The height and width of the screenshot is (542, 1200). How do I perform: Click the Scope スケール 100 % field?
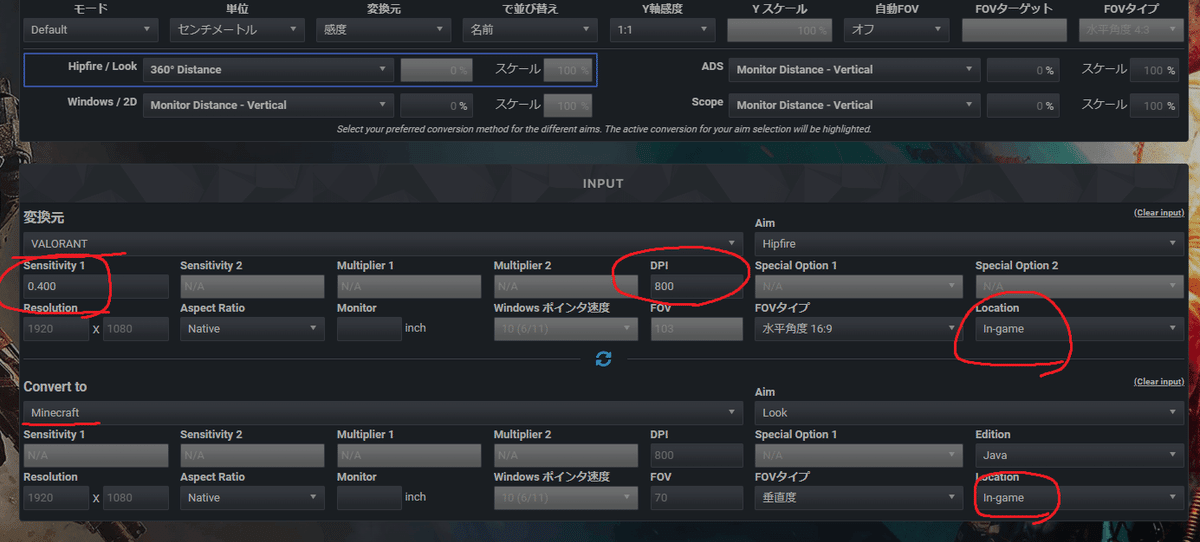tap(1153, 105)
